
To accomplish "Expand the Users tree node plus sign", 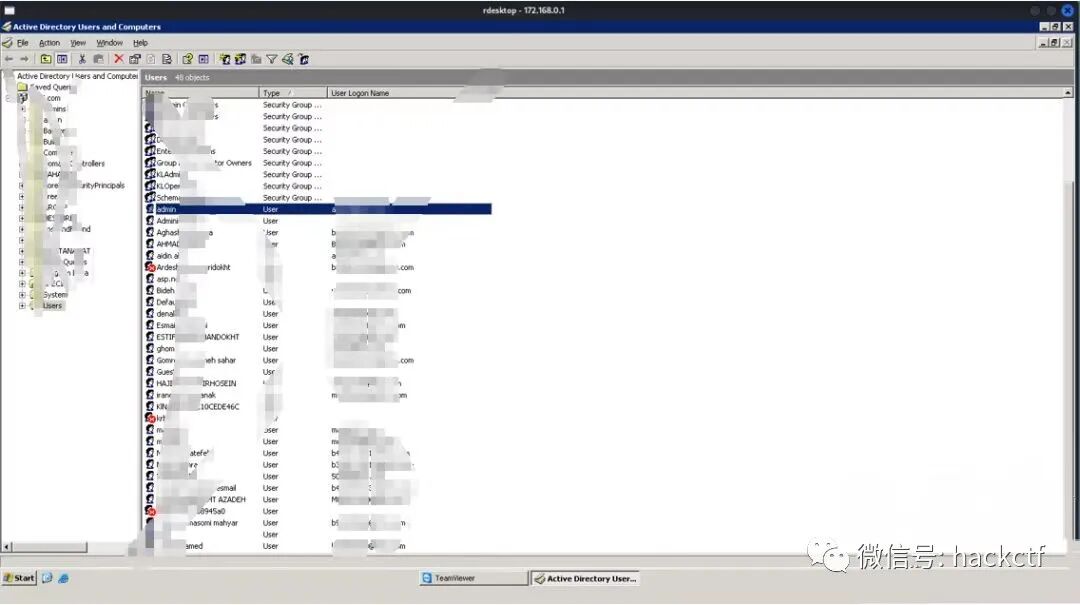I will (22, 305).
